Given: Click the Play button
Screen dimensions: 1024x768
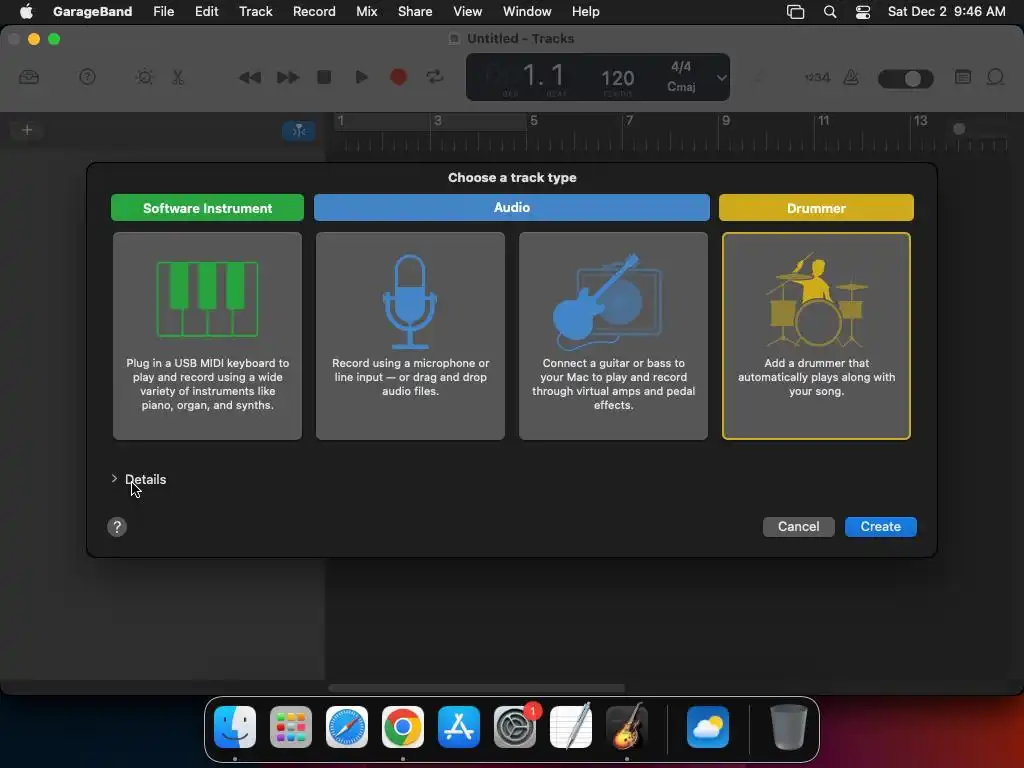Looking at the screenshot, I should pyautogui.click(x=361, y=77).
